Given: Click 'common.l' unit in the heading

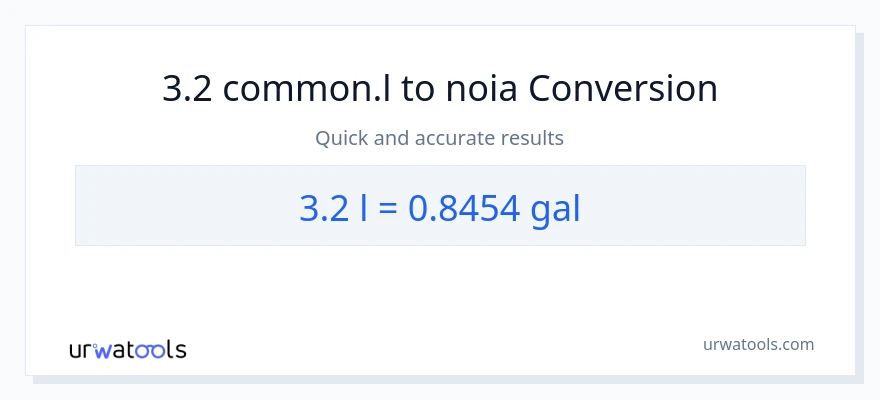Looking at the screenshot, I should point(308,89).
